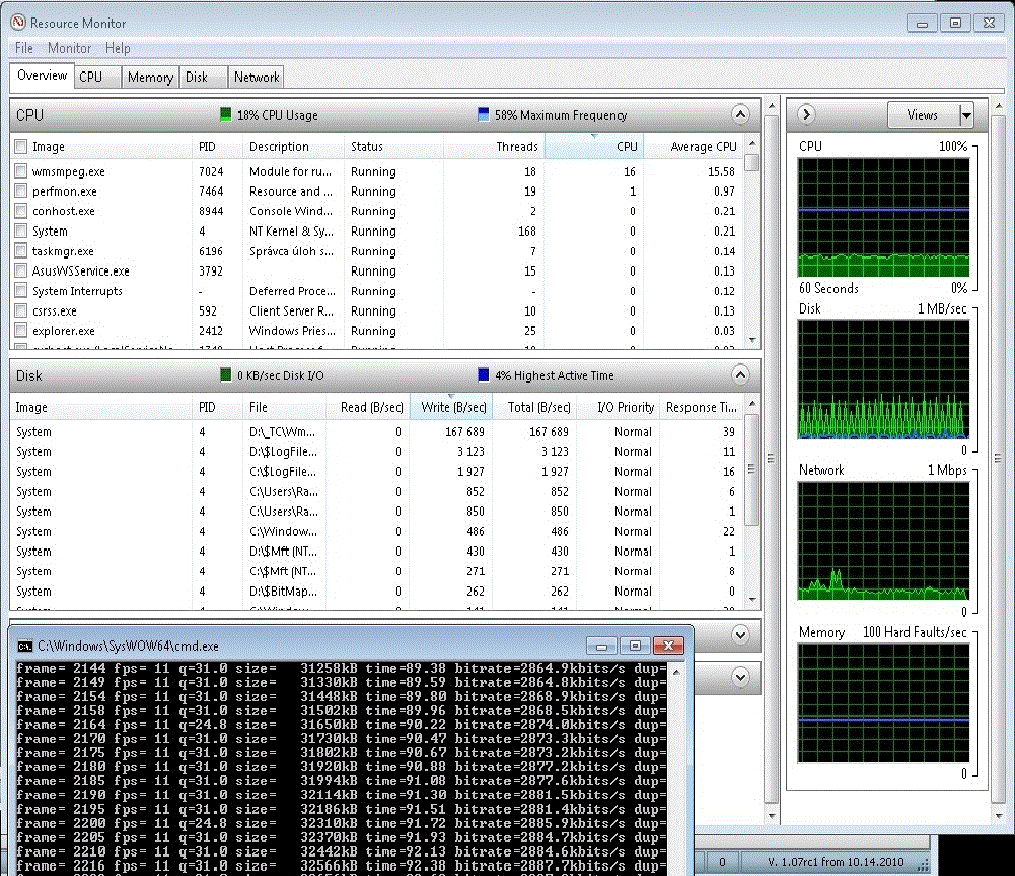Expand the Memory section chevron
The width and height of the screenshot is (1015, 876).
[x=740, y=677]
